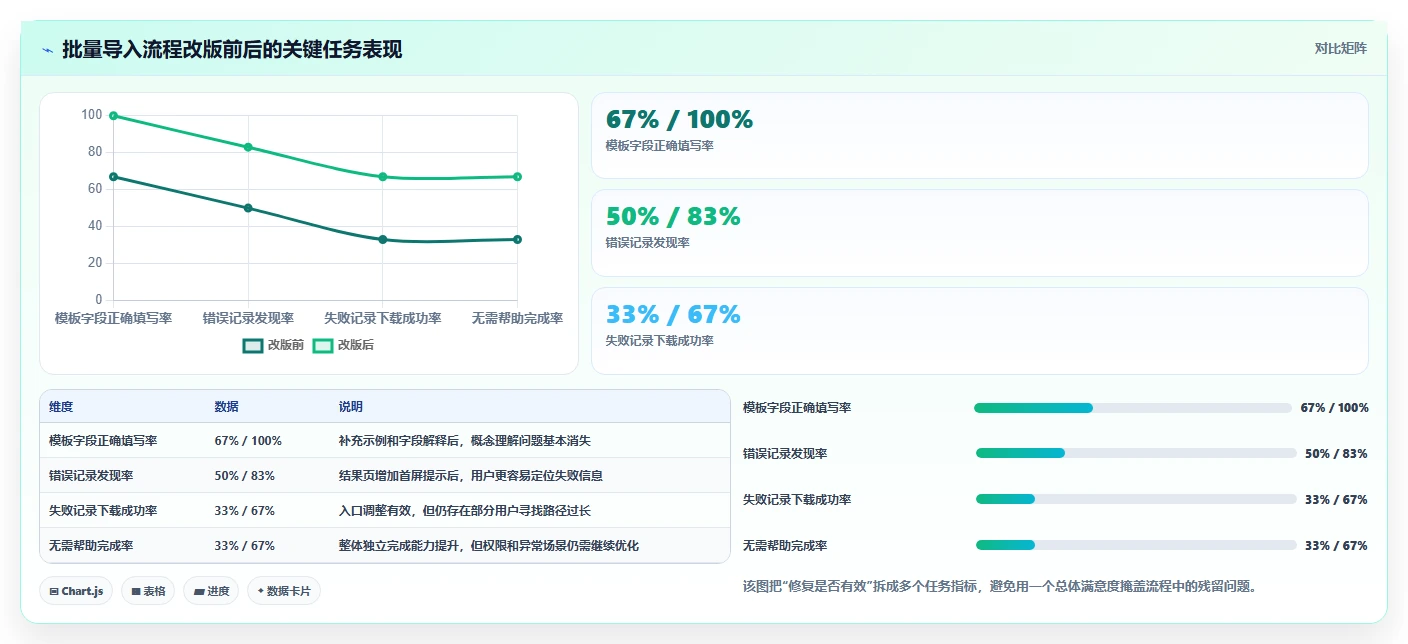Click the 对比矩阵 label in header

(x=1340, y=48)
